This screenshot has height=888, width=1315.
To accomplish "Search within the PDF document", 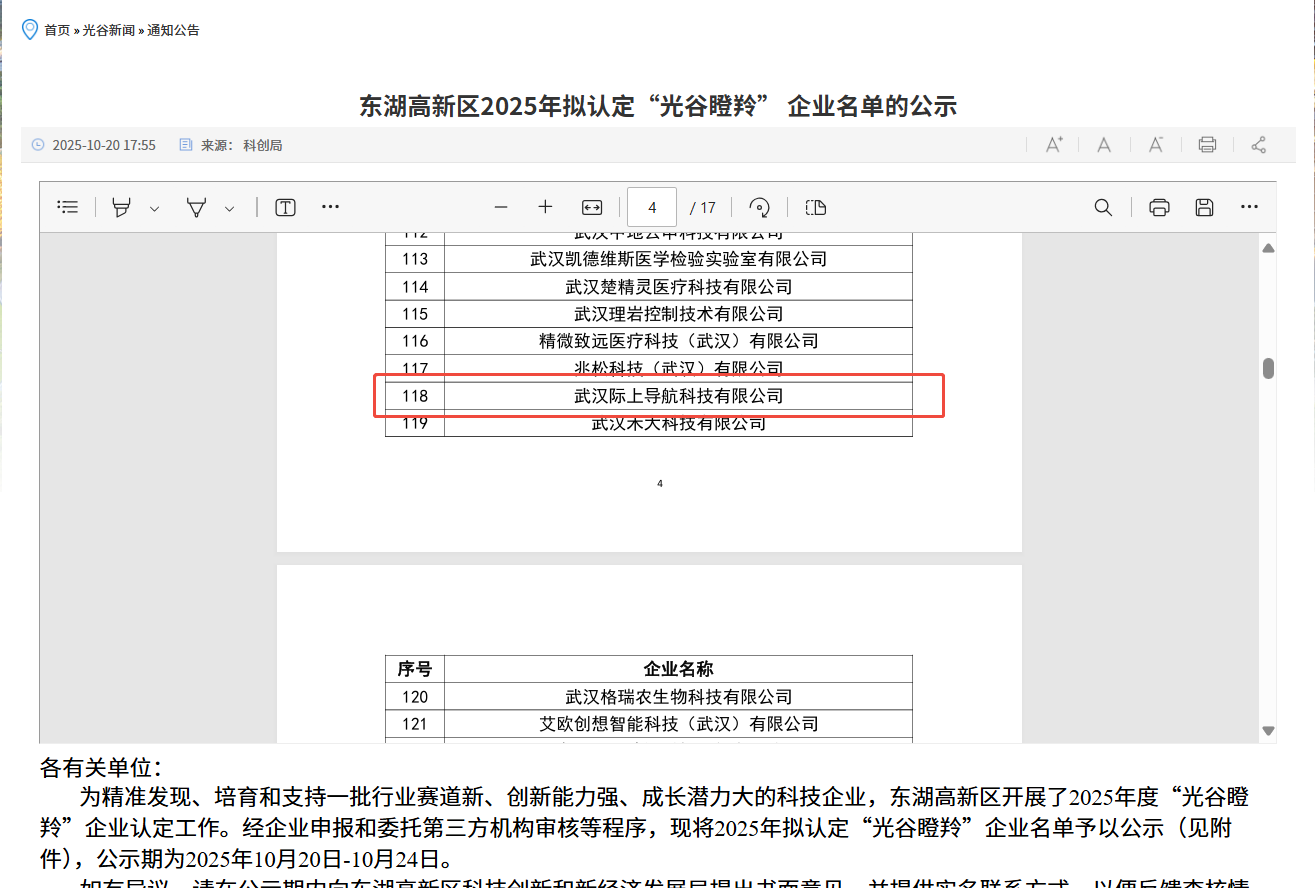I will click(1103, 207).
